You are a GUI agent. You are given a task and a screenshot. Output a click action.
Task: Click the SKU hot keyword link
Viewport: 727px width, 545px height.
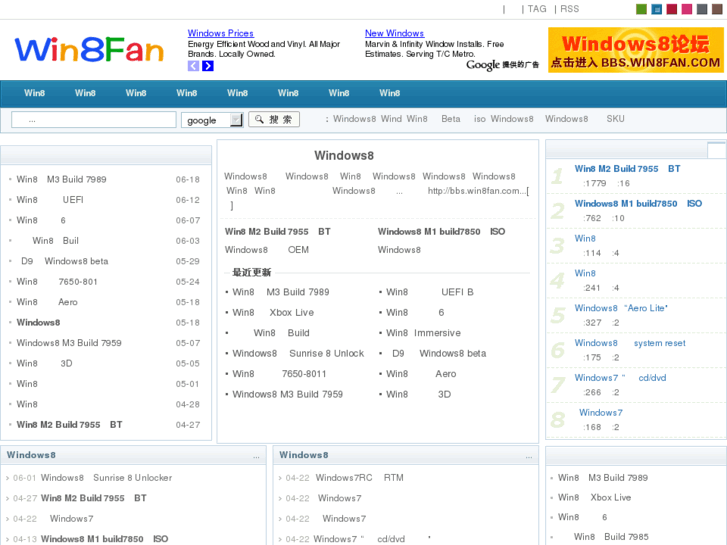[615, 119]
